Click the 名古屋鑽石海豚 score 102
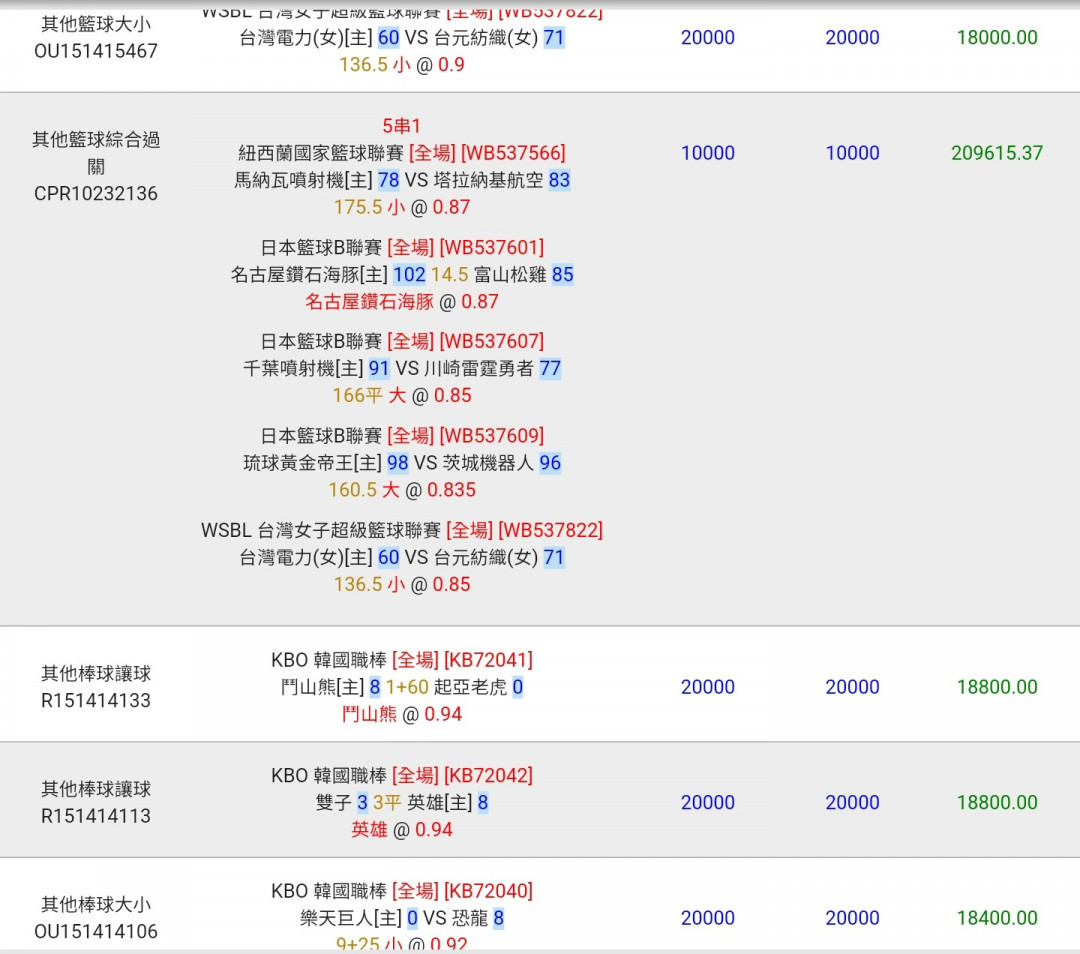This screenshot has width=1080, height=954. pos(409,275)
